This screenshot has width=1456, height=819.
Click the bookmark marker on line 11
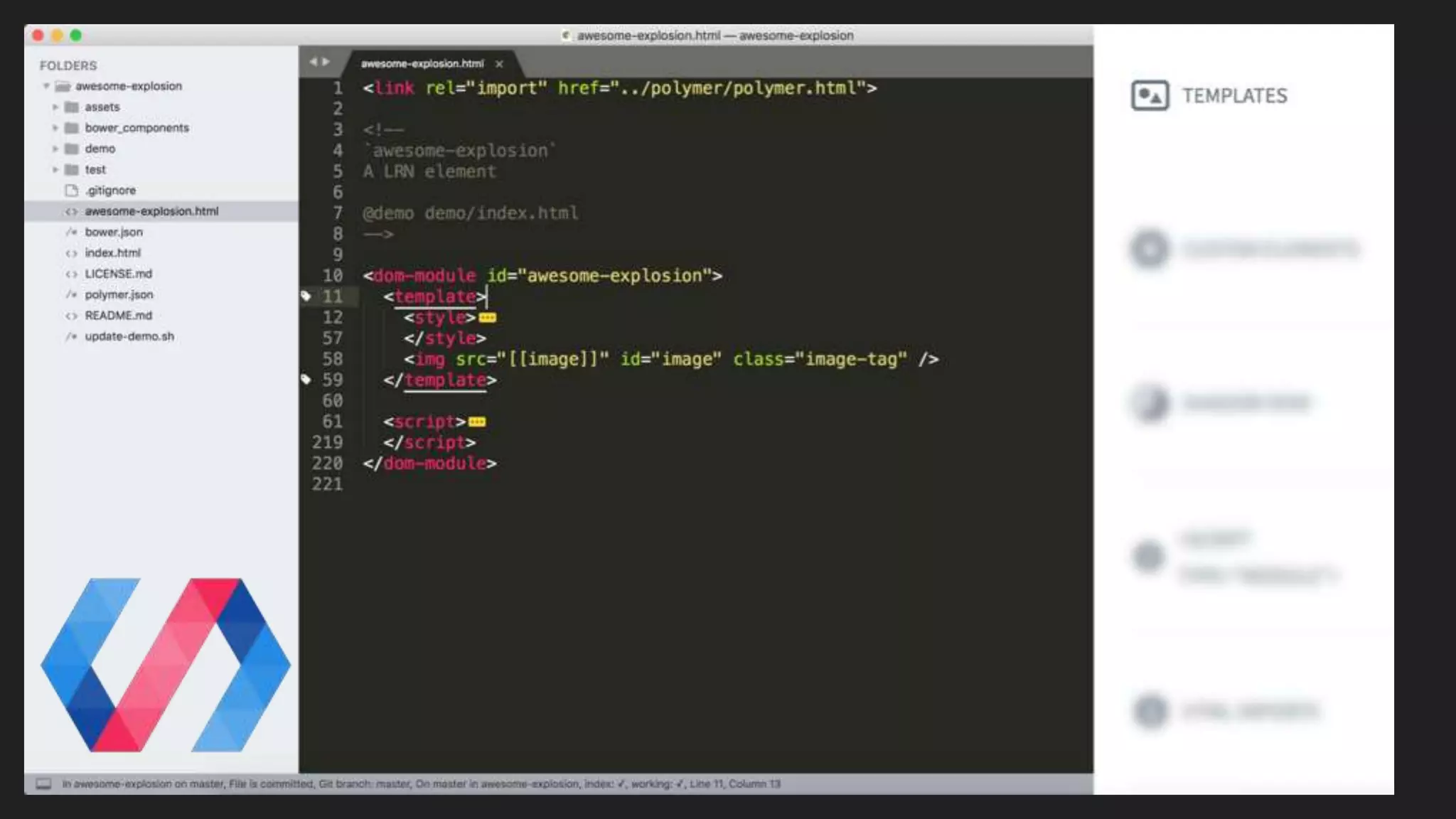coord(306,296)
